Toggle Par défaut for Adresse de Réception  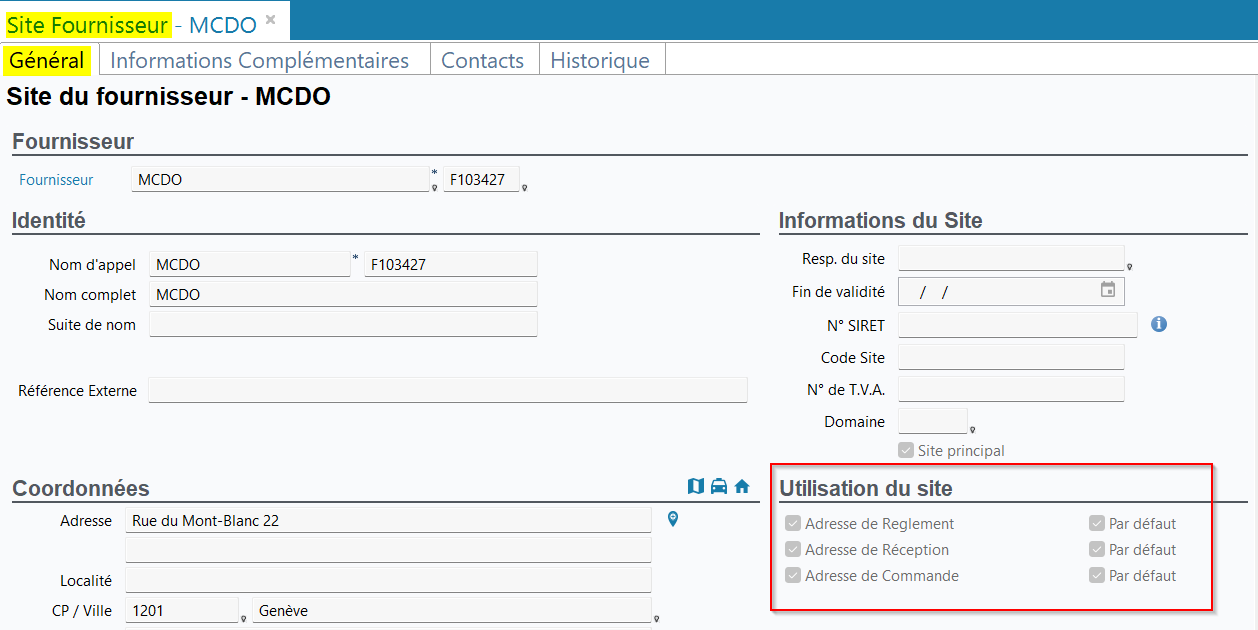click(1097, 549)
